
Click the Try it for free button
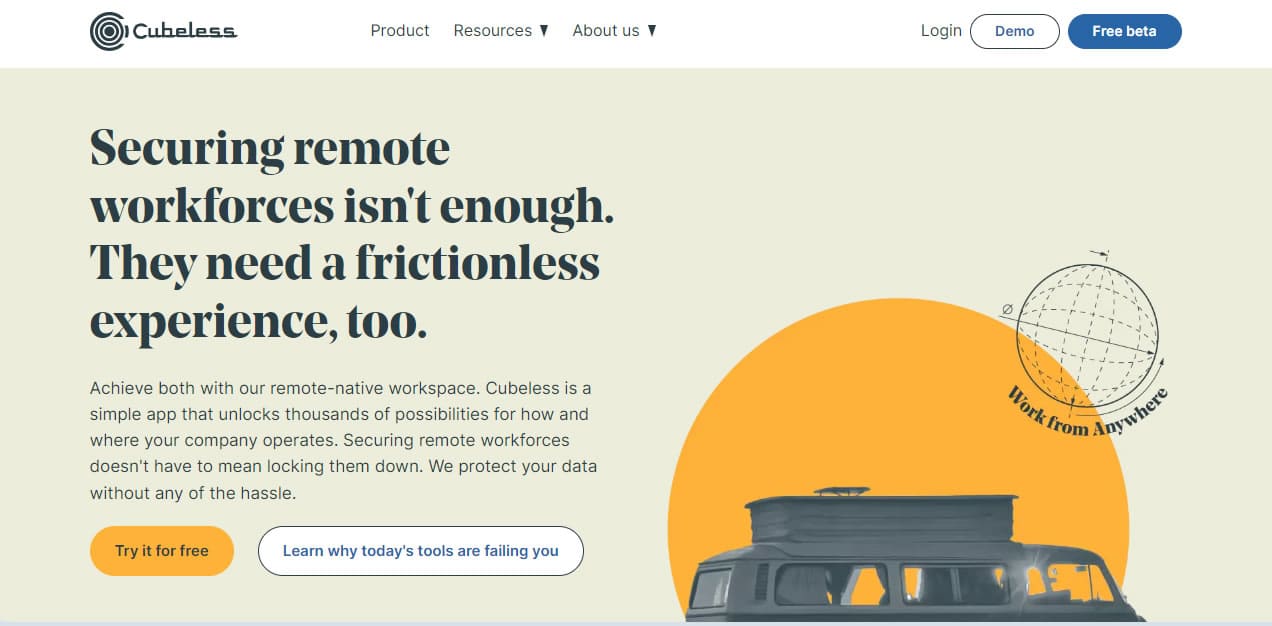[162, 551]
